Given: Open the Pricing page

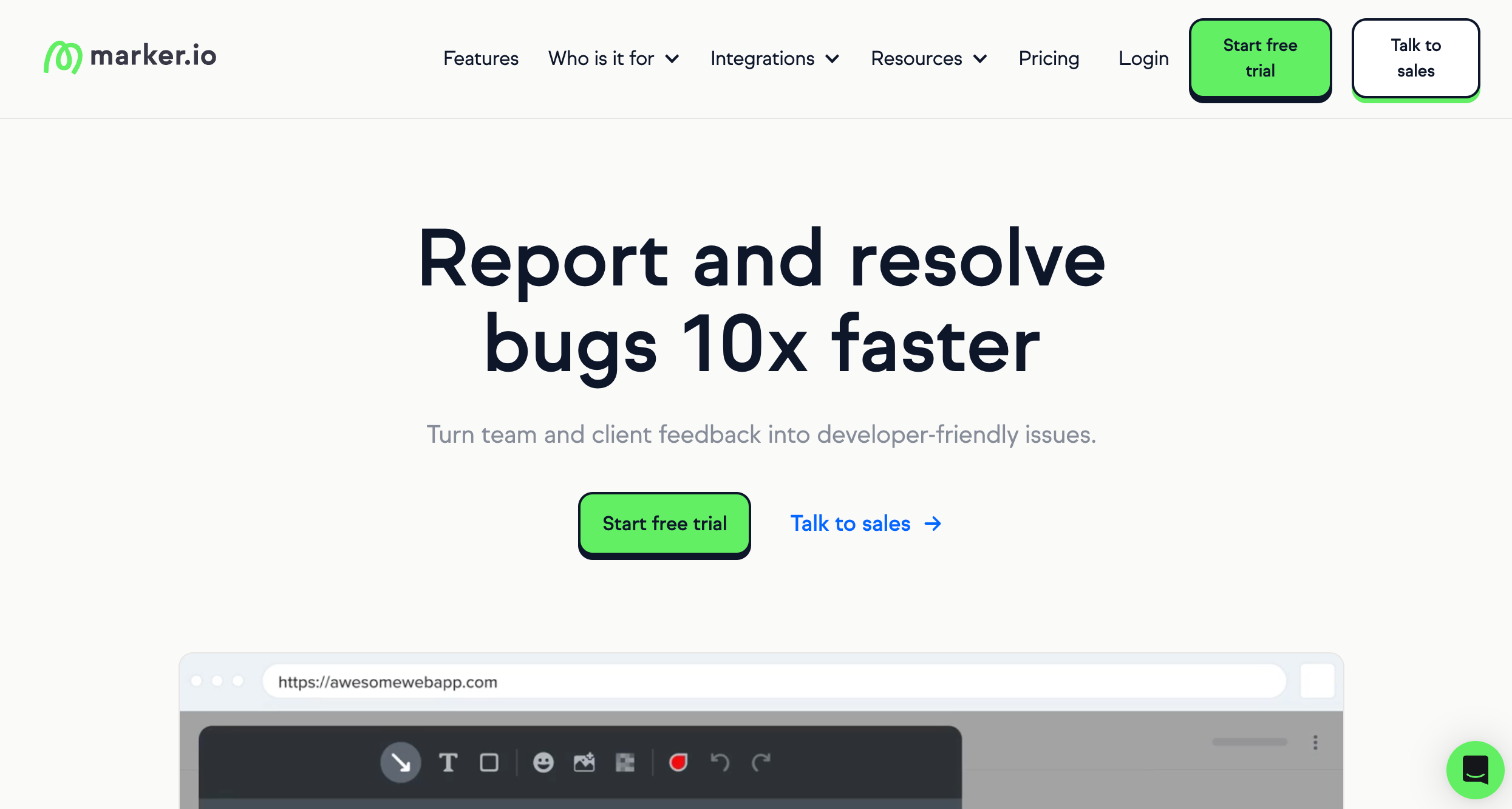Looking at the screenshot, I should pos(1049,58).
